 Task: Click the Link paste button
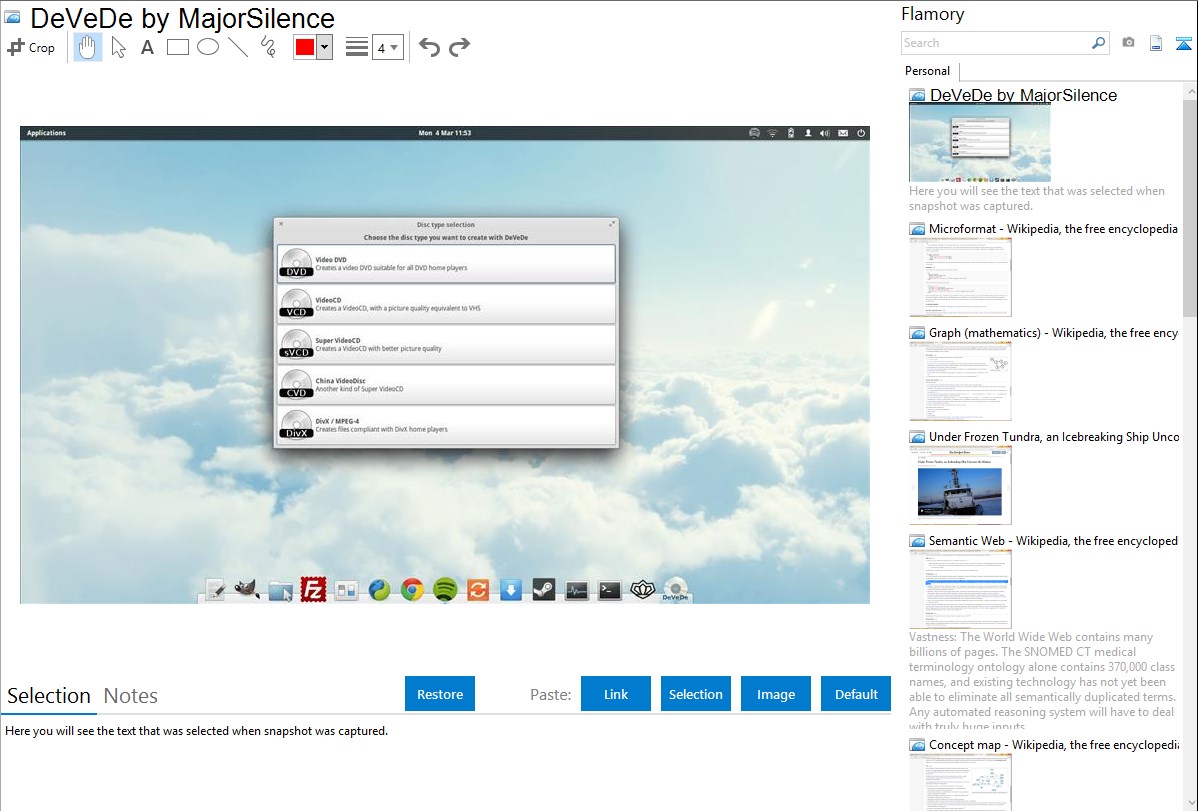[616, 694]
